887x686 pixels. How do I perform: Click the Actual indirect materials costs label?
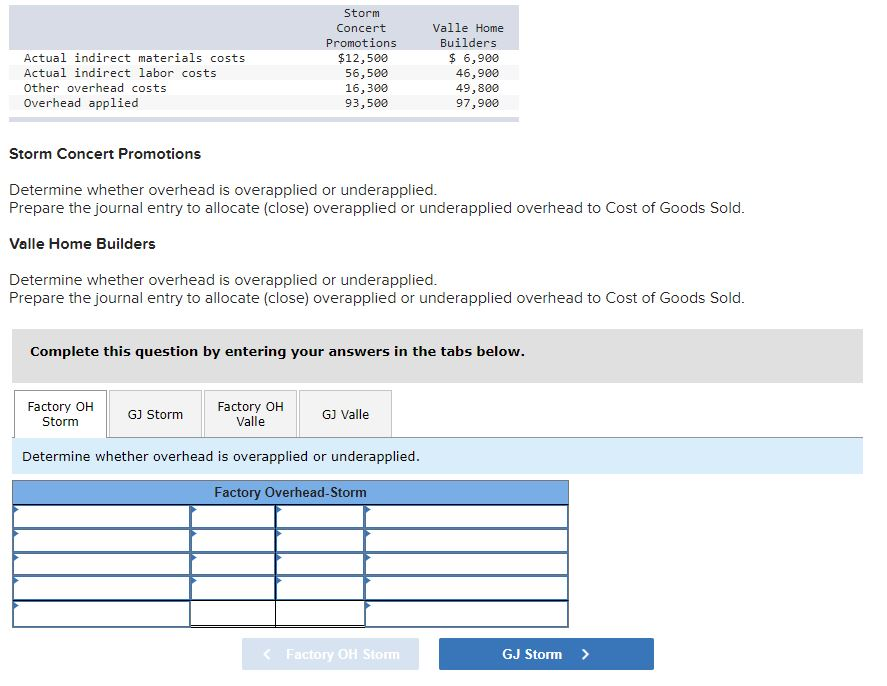coord(135,58)
